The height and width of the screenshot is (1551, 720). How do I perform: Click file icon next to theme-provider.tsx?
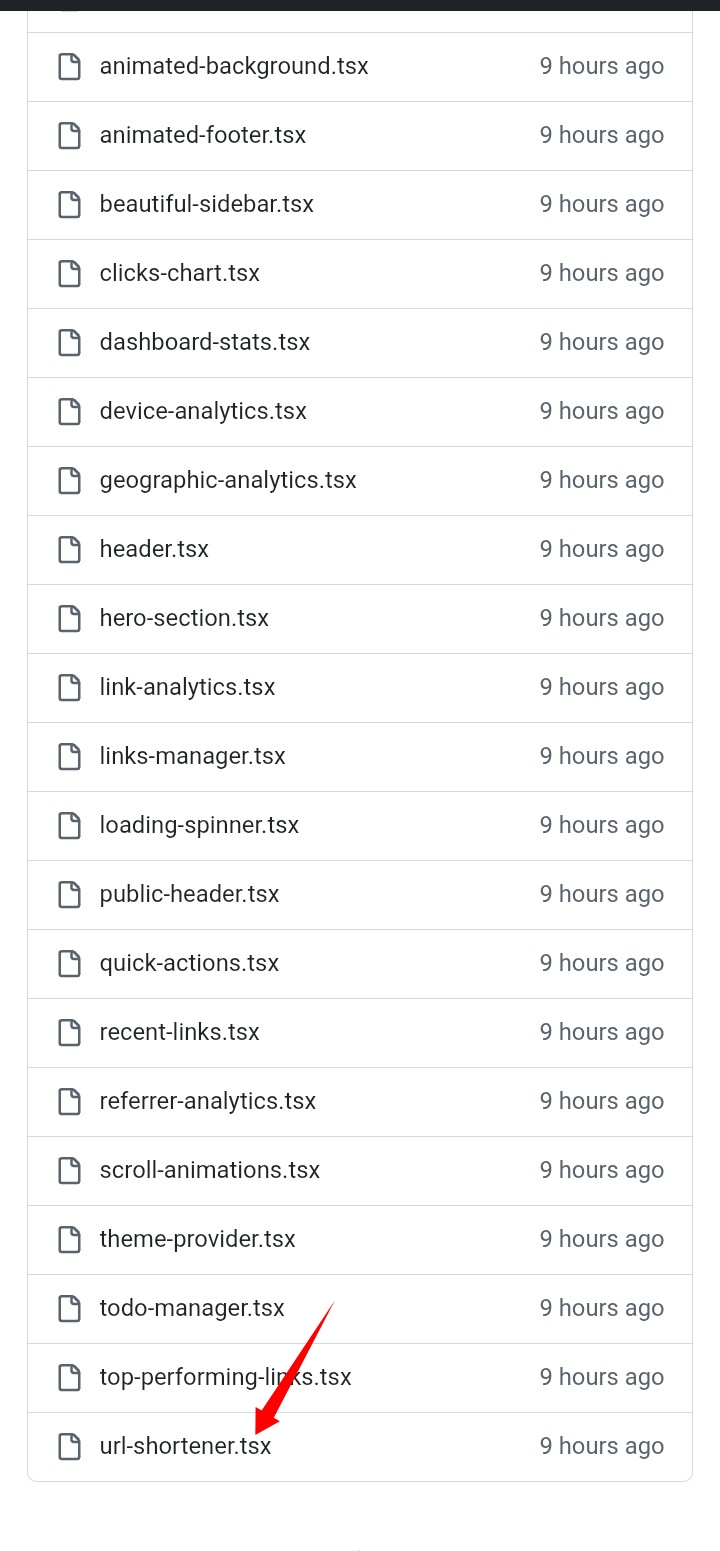69,1240
